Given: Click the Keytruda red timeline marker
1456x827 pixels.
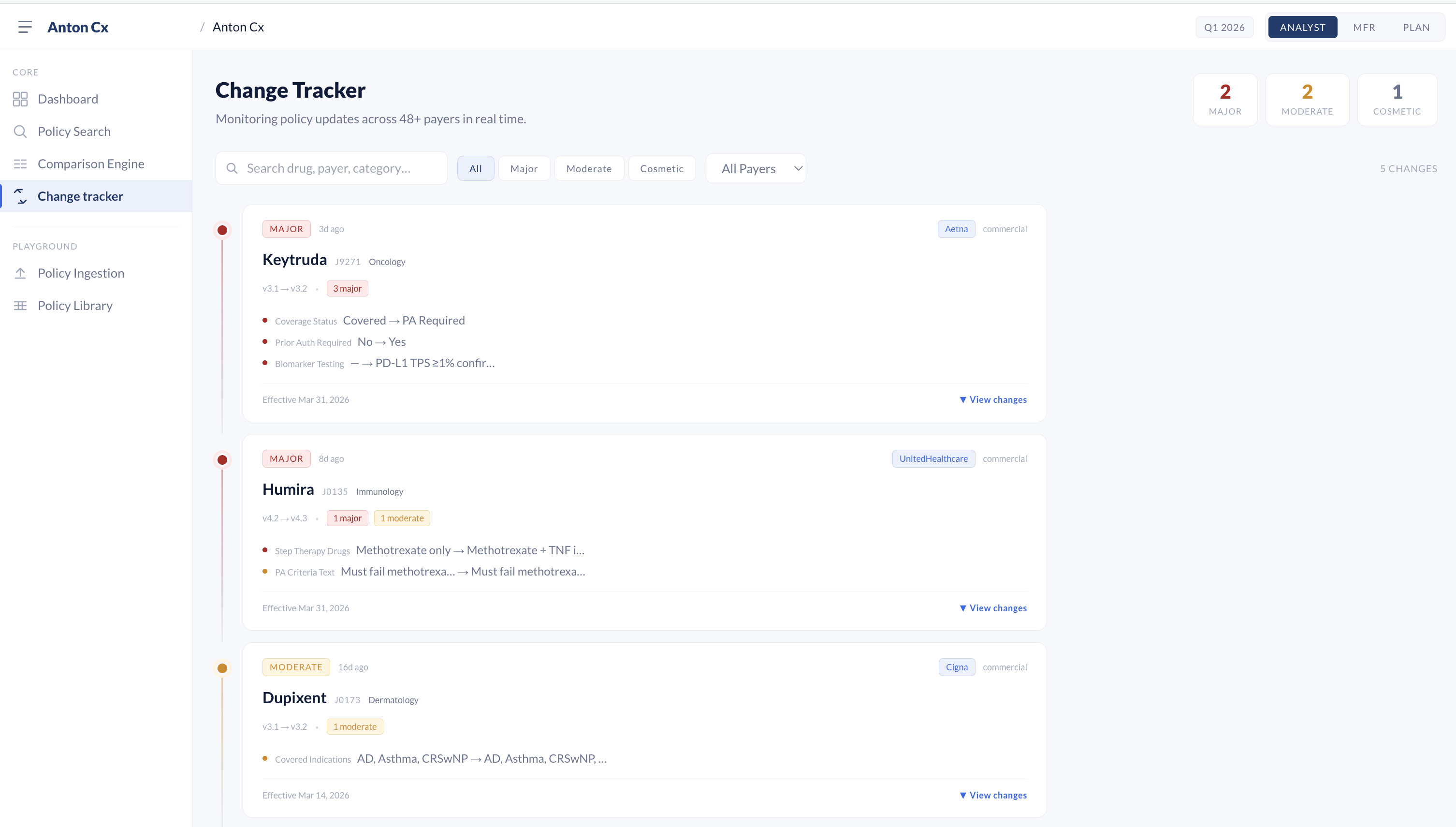Looking at the screenshot, I should (222, 230).
